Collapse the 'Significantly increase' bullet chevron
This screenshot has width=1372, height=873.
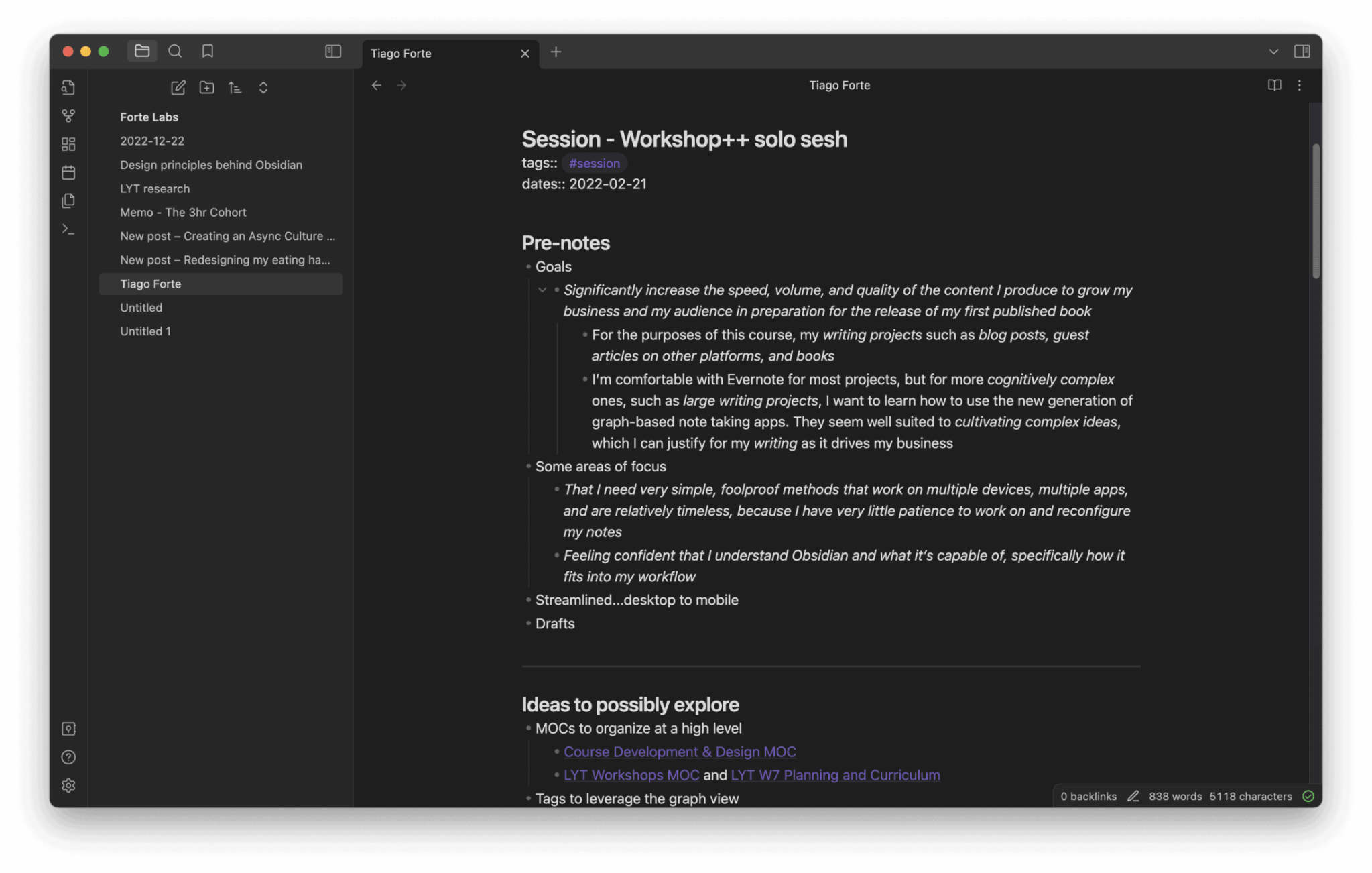(x=542, y=290)
